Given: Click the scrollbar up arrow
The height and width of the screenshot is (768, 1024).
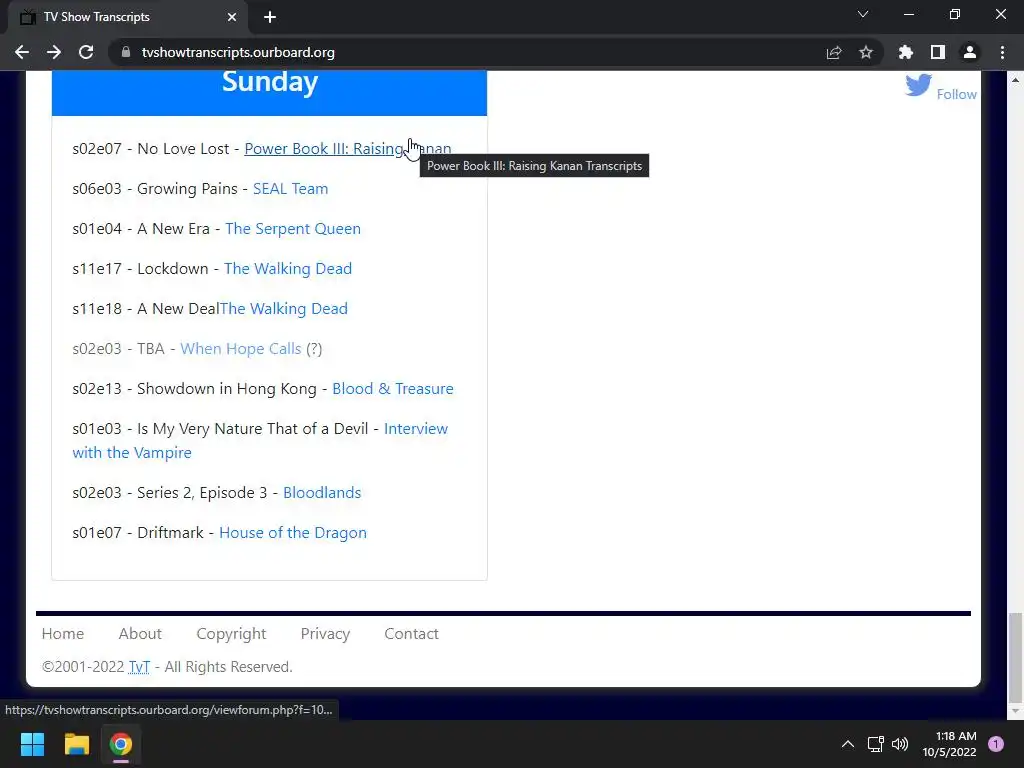Looking at the screenshot, I should 1015,80.
